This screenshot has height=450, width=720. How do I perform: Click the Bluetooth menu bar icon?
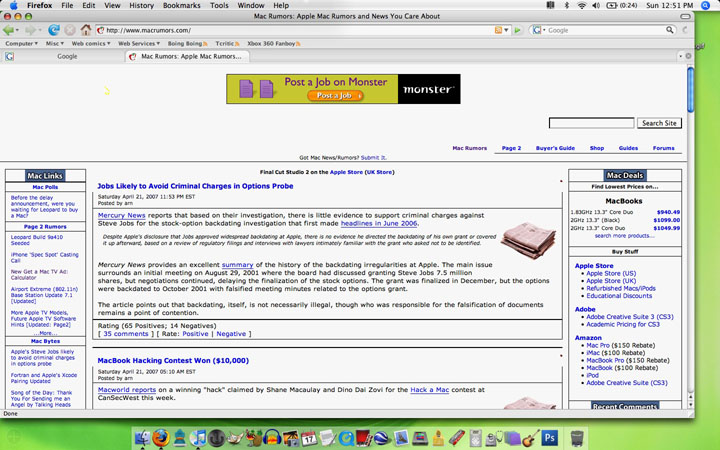(567, 5)
